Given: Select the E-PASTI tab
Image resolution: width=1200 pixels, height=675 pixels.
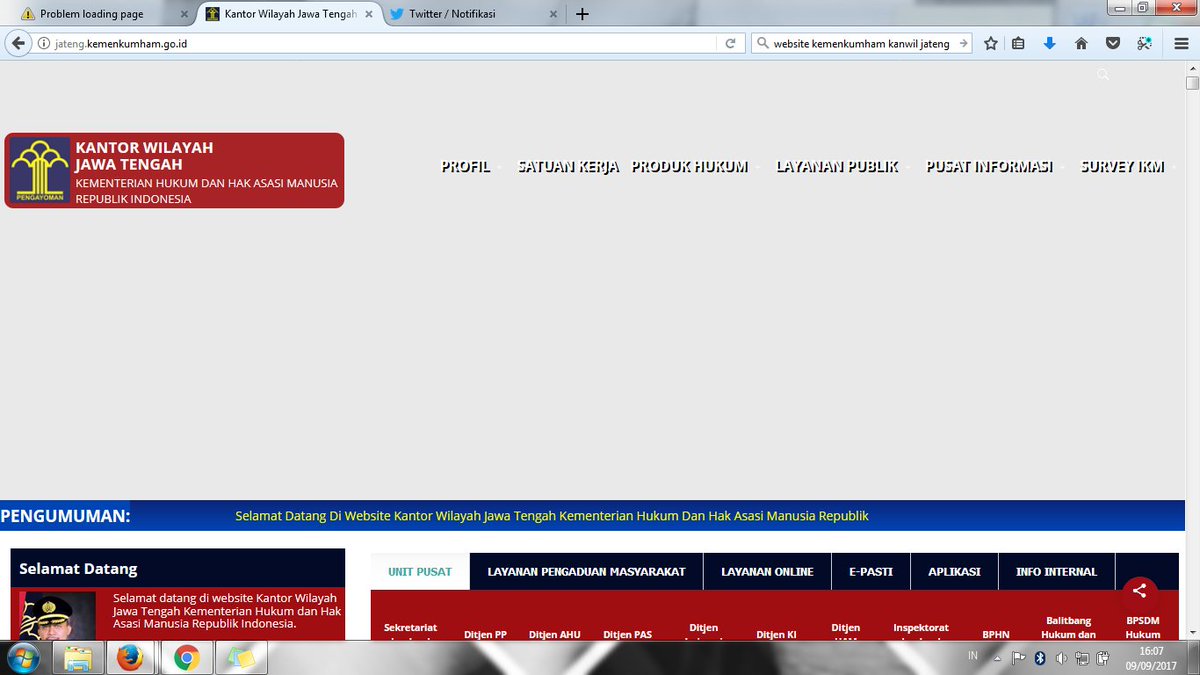Looking at the screenshot, I should [871, 572].
